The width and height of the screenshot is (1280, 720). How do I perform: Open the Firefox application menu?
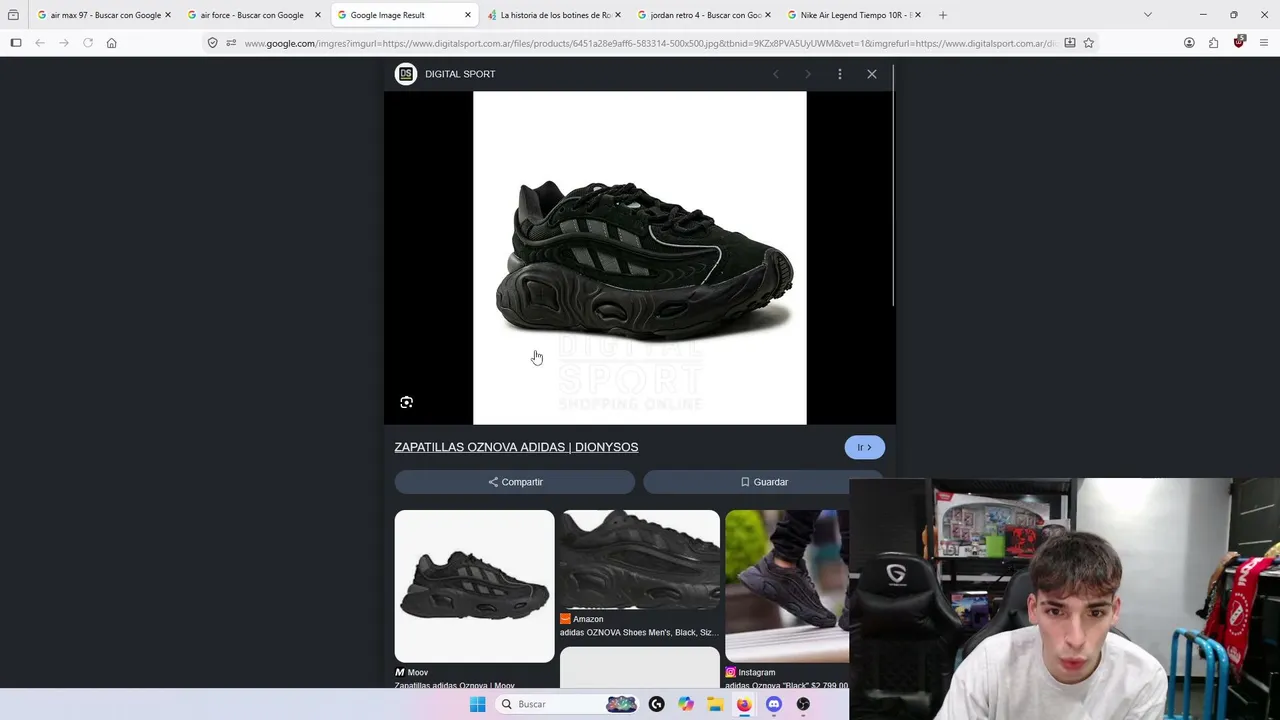click(x=1264, y=43)
